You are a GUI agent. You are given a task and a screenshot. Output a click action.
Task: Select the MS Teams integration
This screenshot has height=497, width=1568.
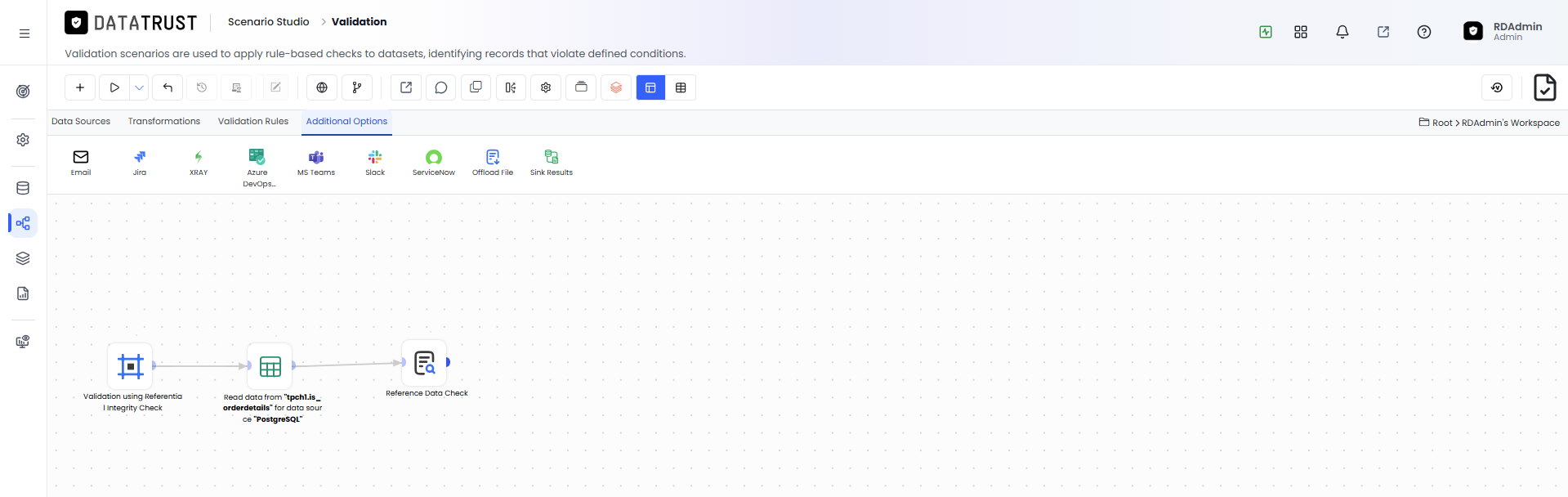coord(316,163)
